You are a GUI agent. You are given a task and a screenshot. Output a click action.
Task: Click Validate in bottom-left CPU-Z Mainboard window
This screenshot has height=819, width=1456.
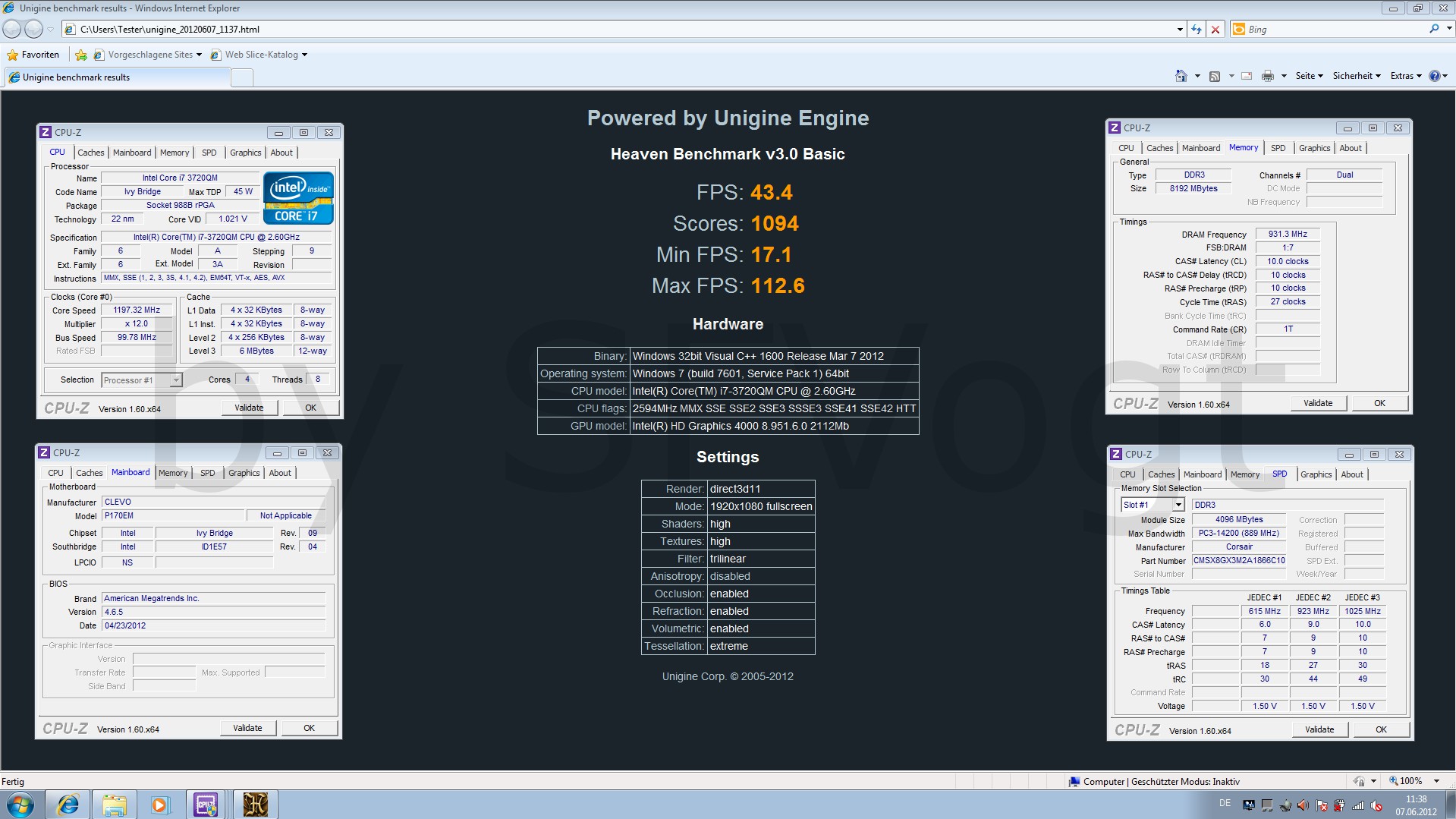pos(247,728)
